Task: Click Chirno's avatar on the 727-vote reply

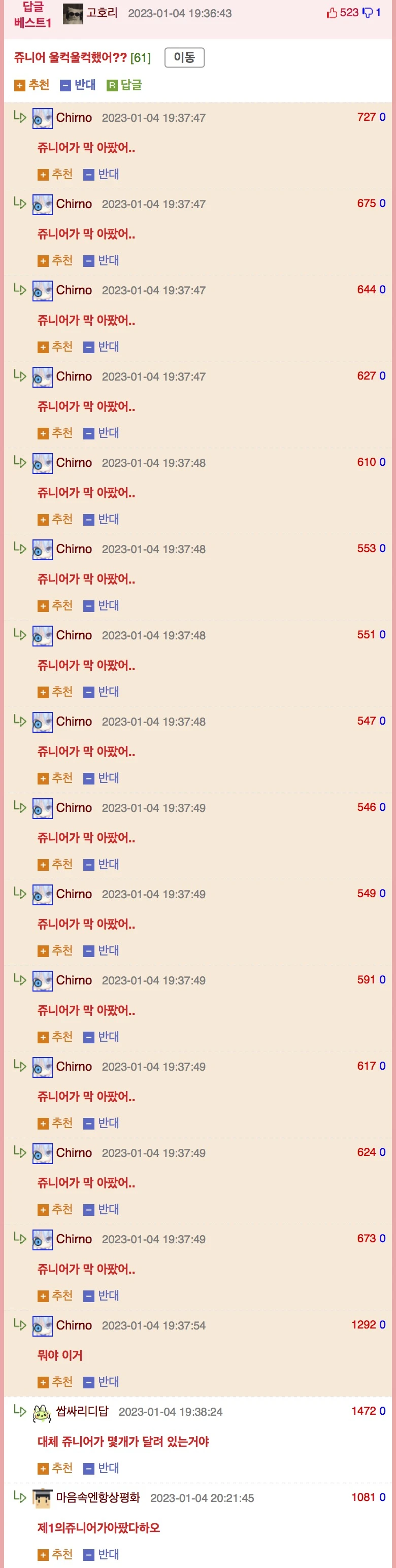Action: click(x=42, y=118)
